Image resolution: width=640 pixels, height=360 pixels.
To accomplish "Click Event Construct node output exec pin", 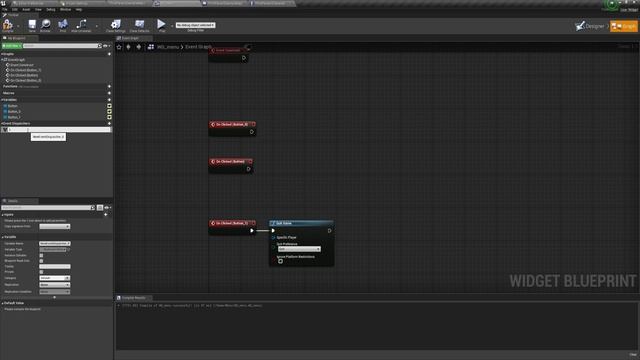I will pos(244,58).
